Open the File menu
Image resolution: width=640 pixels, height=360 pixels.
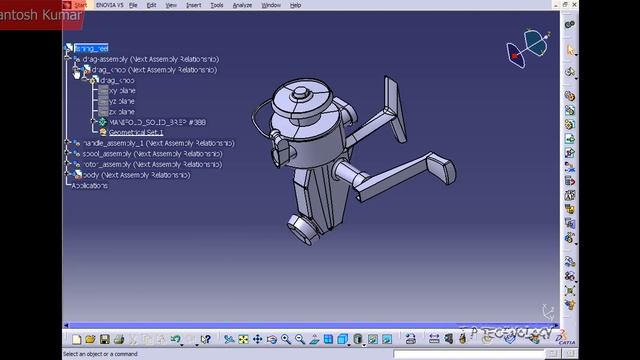(133, 5)
